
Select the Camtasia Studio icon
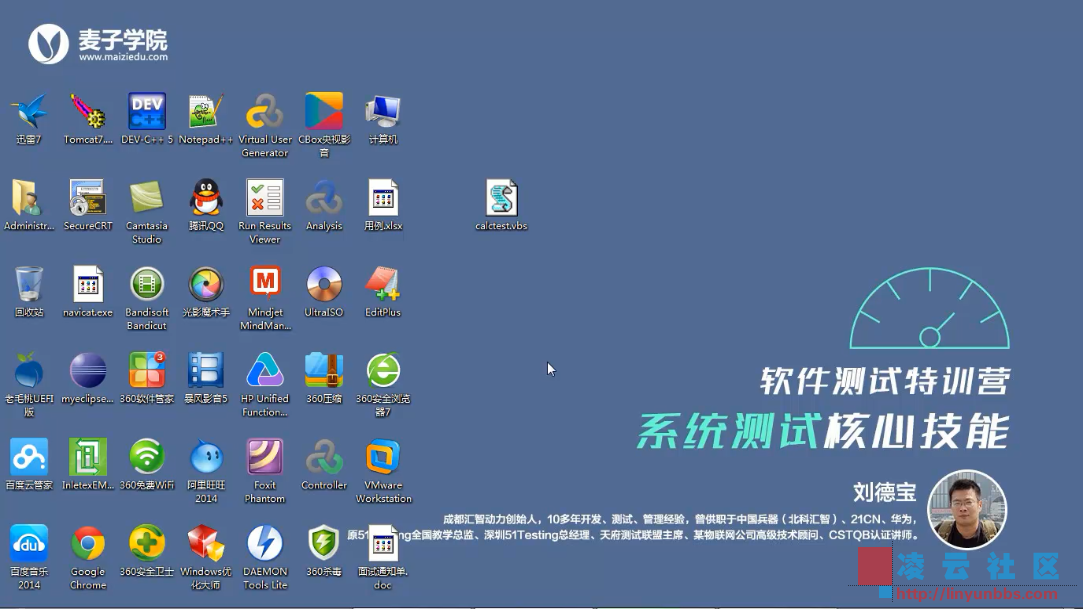(147, 197)
